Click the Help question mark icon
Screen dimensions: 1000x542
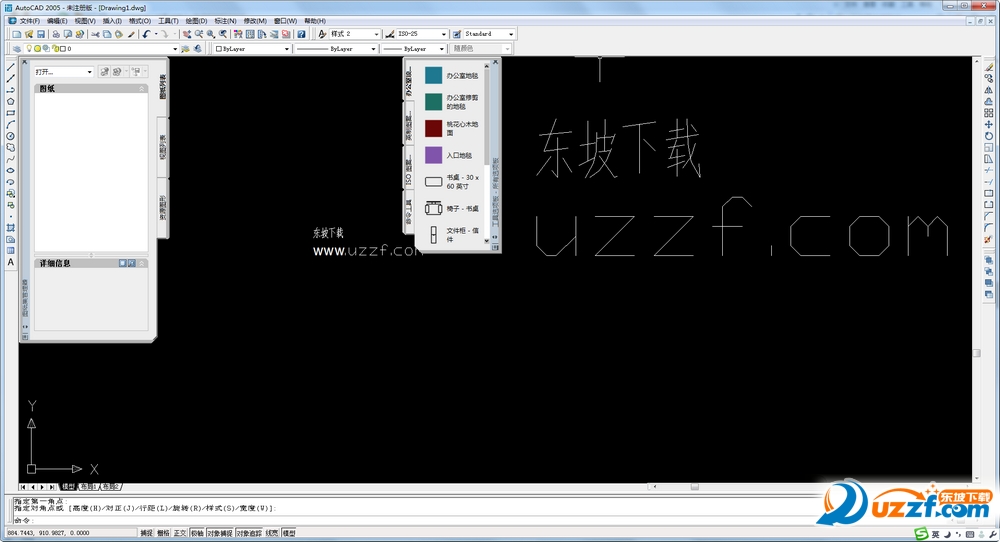pyautogui.click(x=302, y=34)
